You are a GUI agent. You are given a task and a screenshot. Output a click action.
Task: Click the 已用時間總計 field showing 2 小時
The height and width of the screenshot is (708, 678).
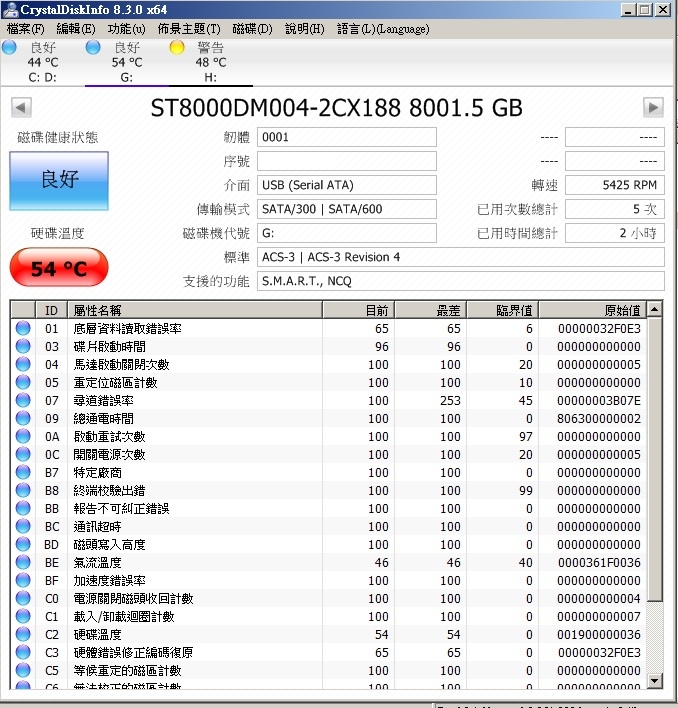point(615,233)
